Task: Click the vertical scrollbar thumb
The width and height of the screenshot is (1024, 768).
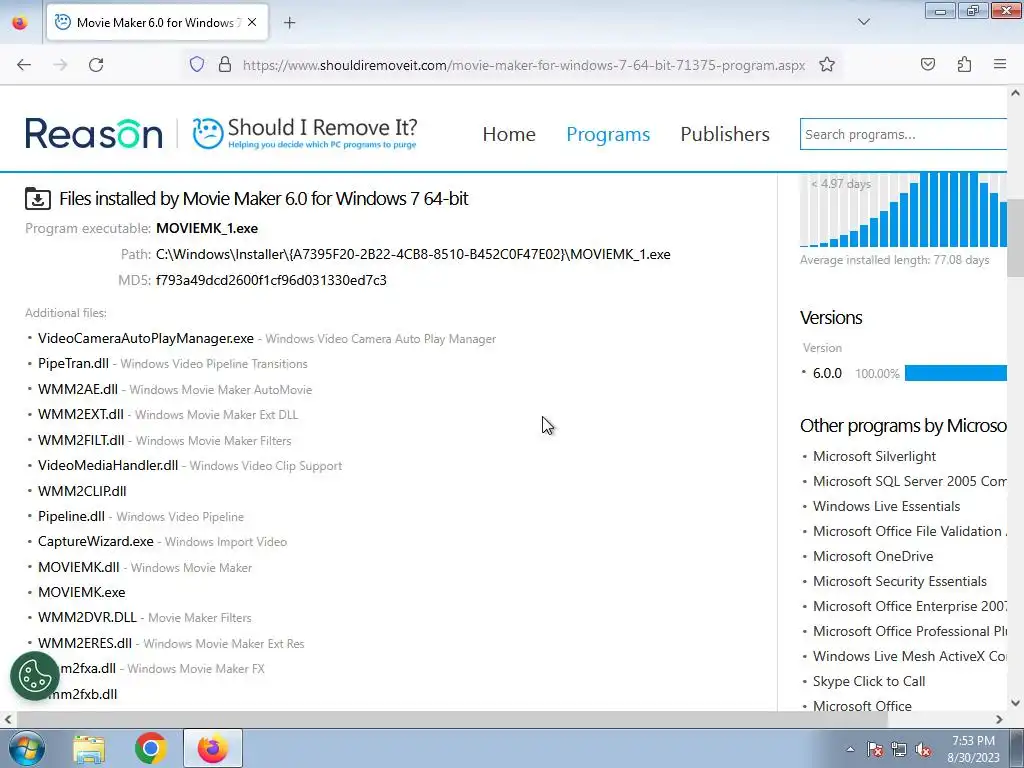Action: click(x=1016, y=238)
